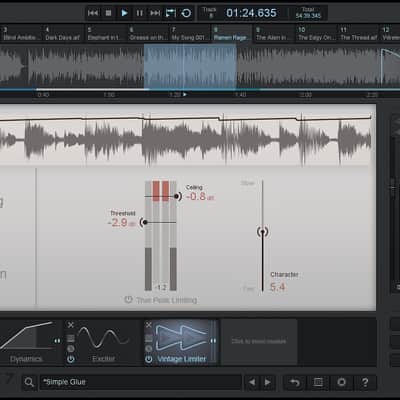Adjust the Character slider handle
400x400 pixels.
263,232
